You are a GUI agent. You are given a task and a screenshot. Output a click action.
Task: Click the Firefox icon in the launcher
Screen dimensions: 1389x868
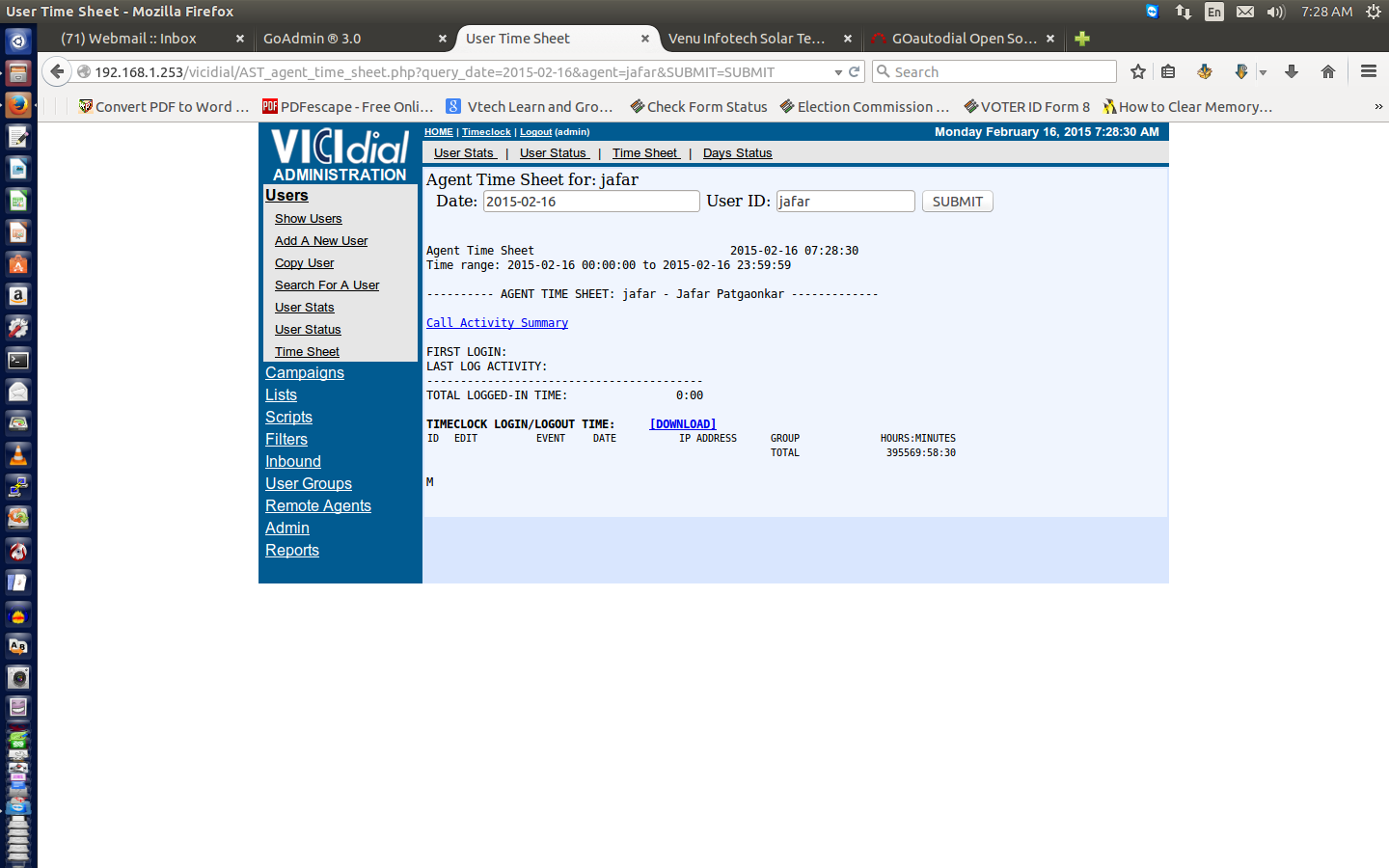(18, 105)
